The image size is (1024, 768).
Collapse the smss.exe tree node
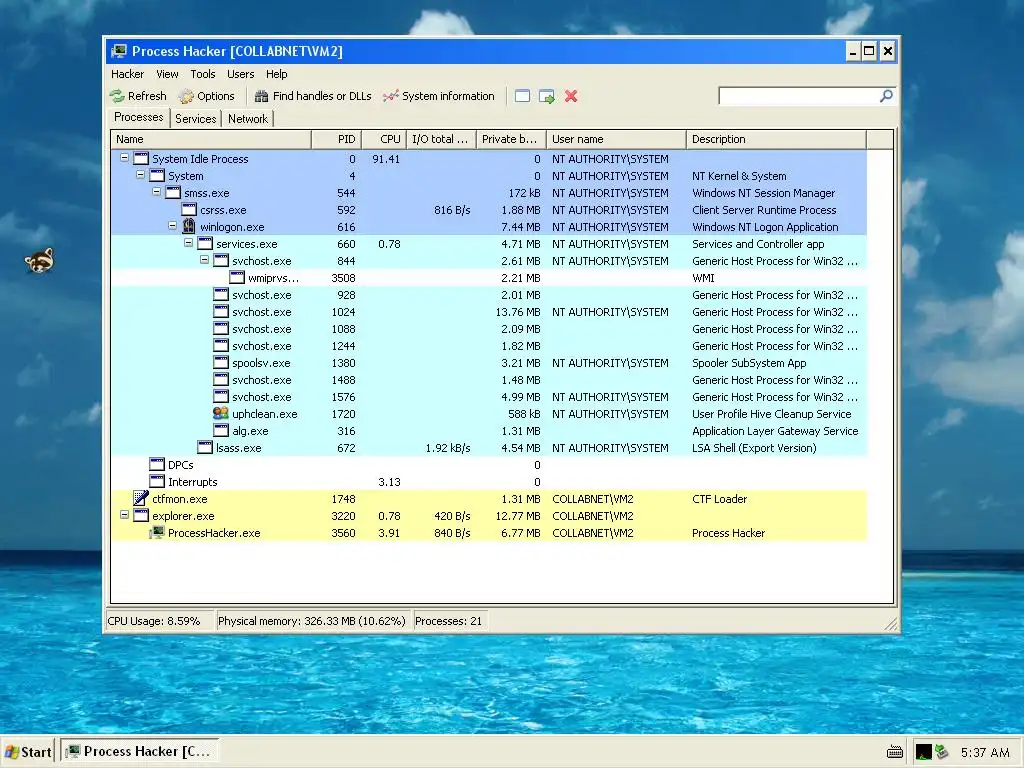[156, 192]
